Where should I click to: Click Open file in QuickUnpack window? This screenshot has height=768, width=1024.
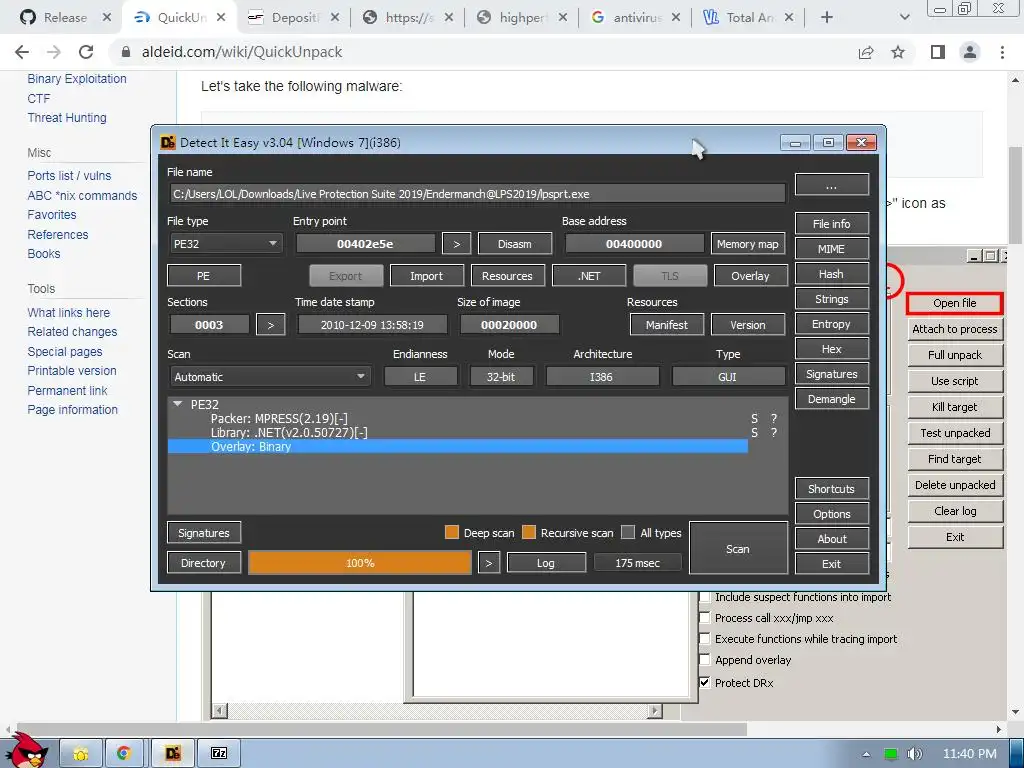click(x=954, y=303)
